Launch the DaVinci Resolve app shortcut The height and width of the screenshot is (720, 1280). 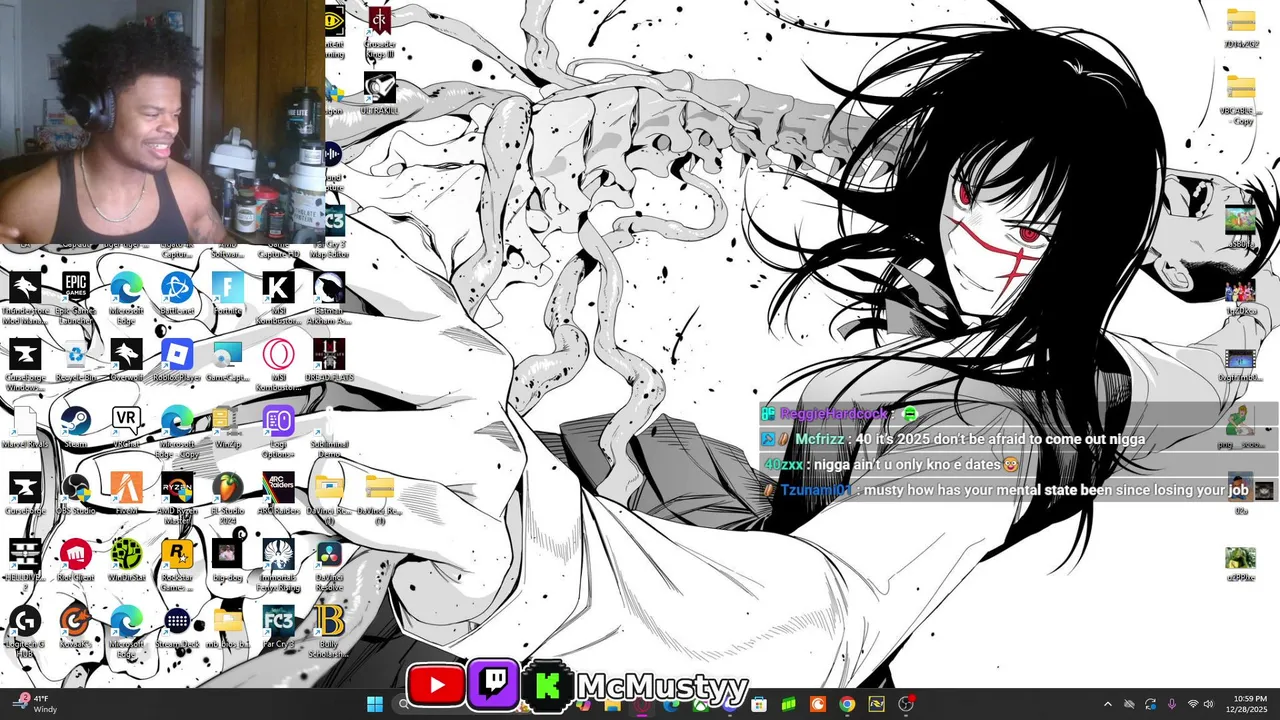pos(329,566)
